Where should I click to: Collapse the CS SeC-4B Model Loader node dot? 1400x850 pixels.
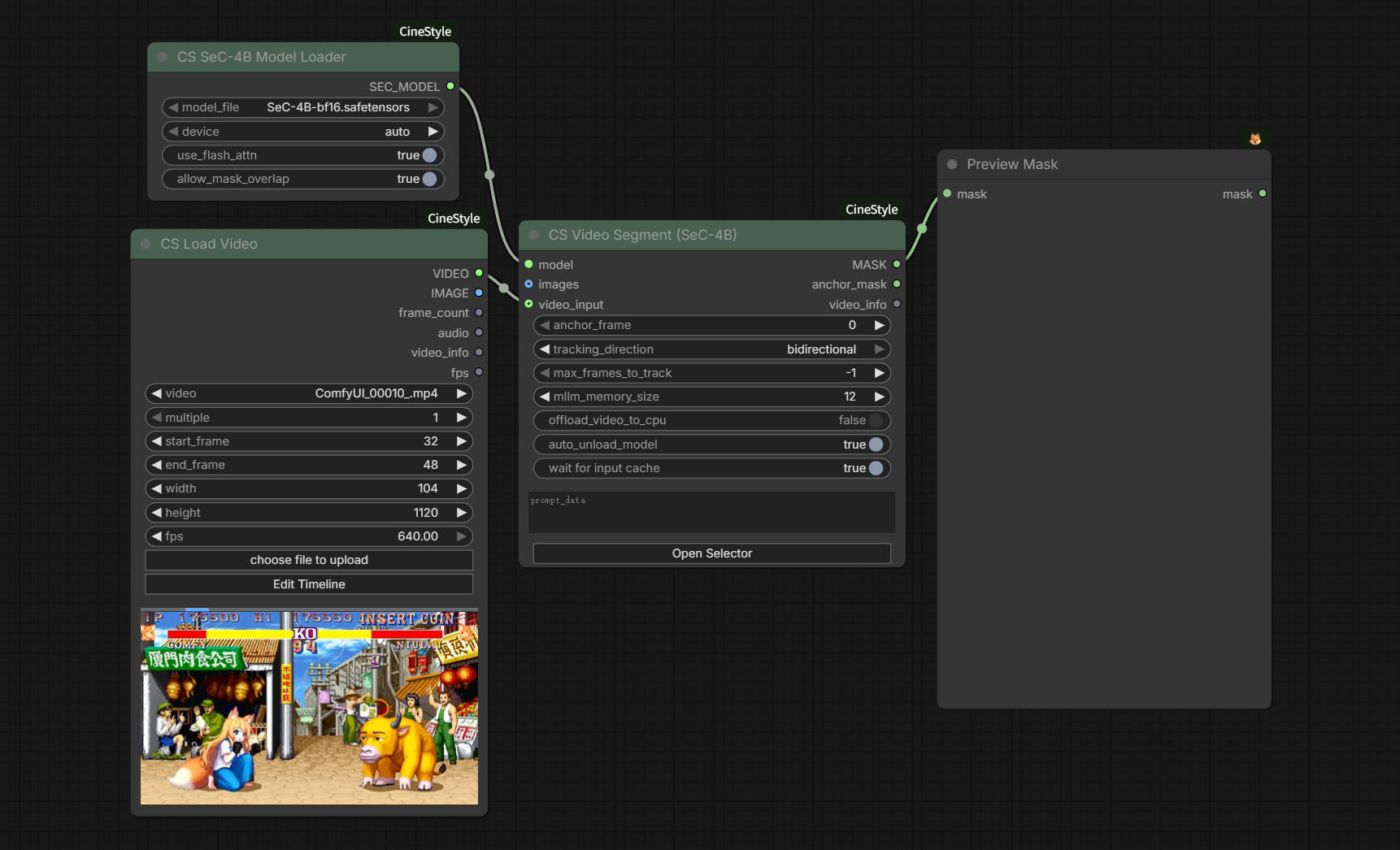tap(163, 57)
